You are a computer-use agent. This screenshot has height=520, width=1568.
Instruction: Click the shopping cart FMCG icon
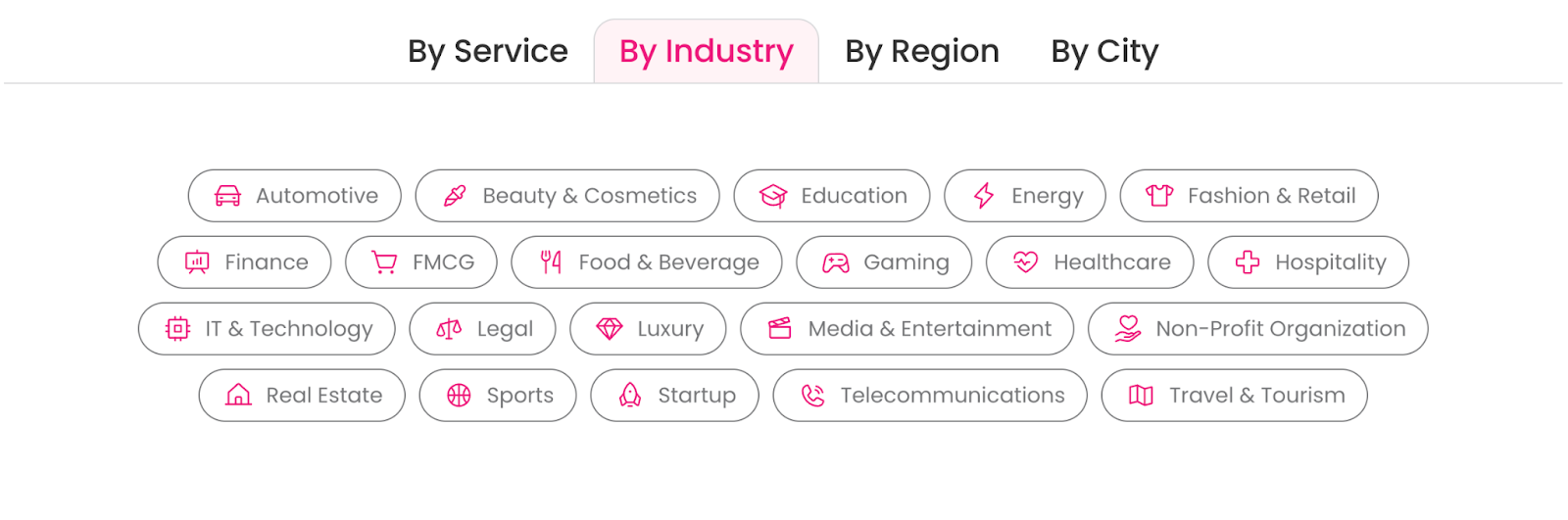[384, 262]
